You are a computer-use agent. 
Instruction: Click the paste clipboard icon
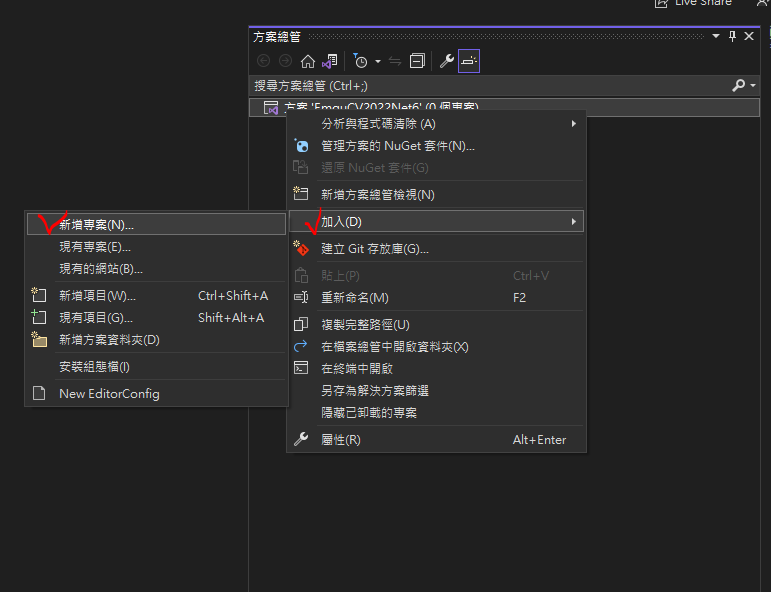point(301,275)
